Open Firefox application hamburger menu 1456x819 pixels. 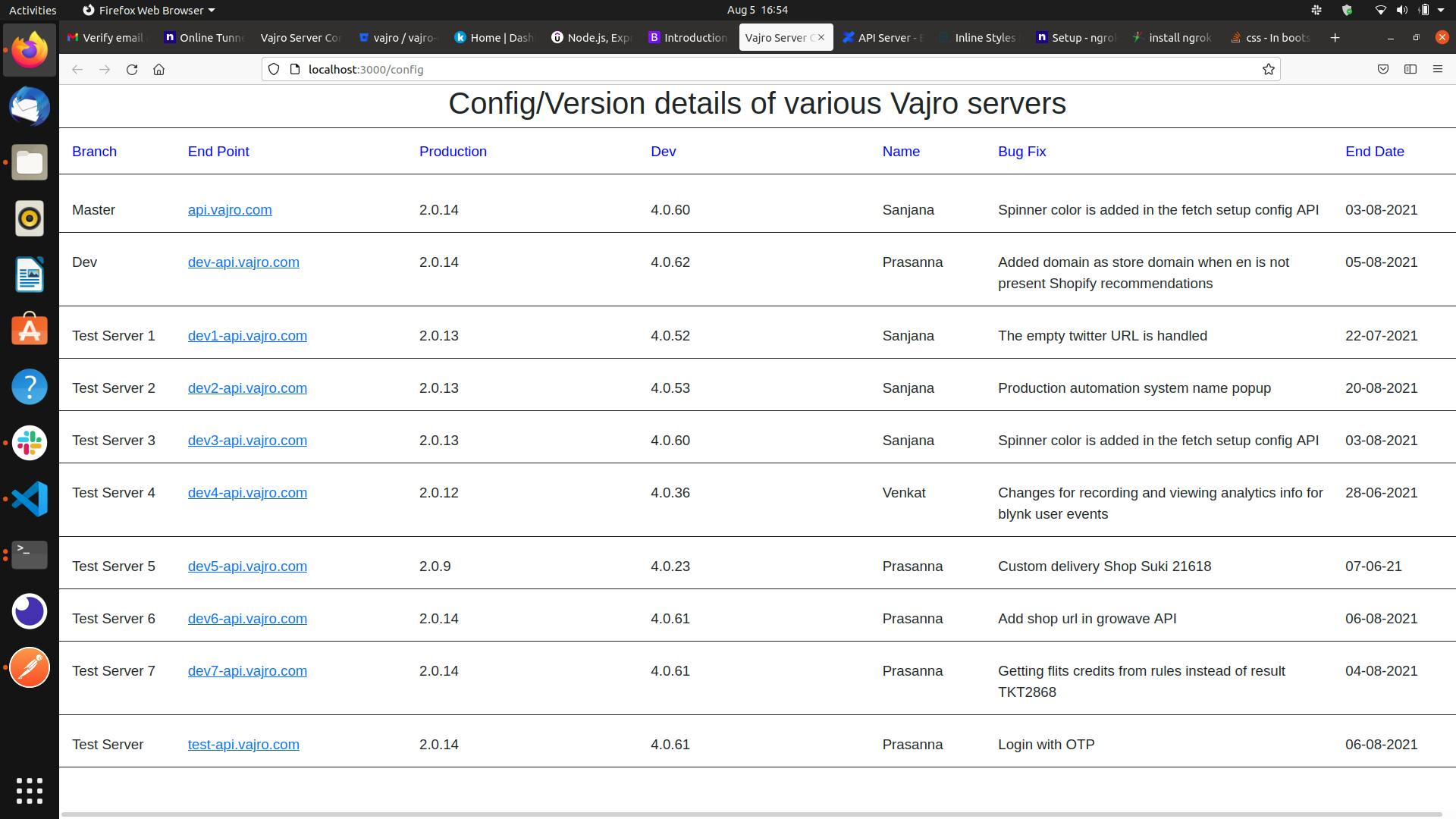point(1437,70)
